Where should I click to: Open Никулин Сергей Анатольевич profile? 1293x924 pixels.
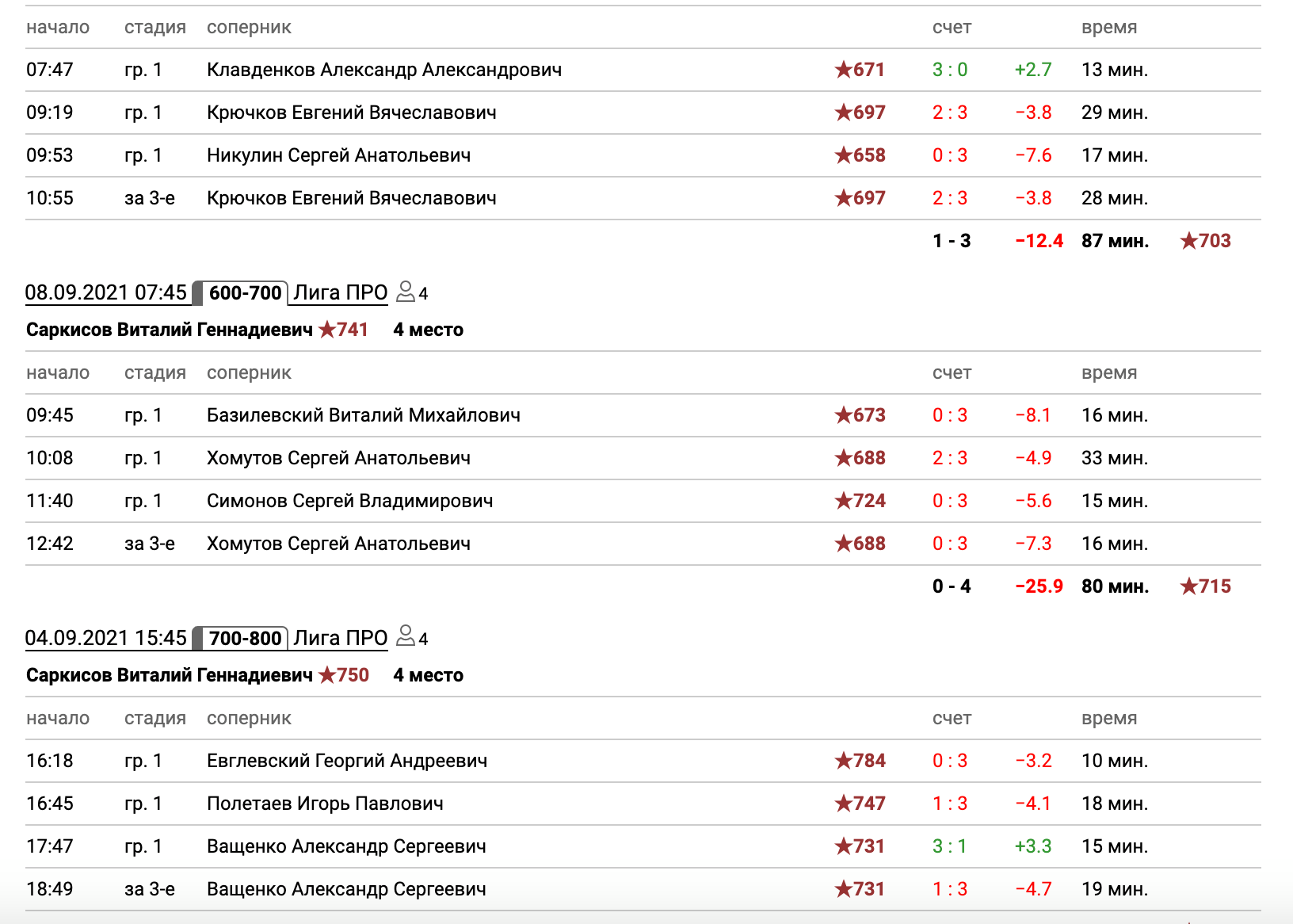[338, 155]
